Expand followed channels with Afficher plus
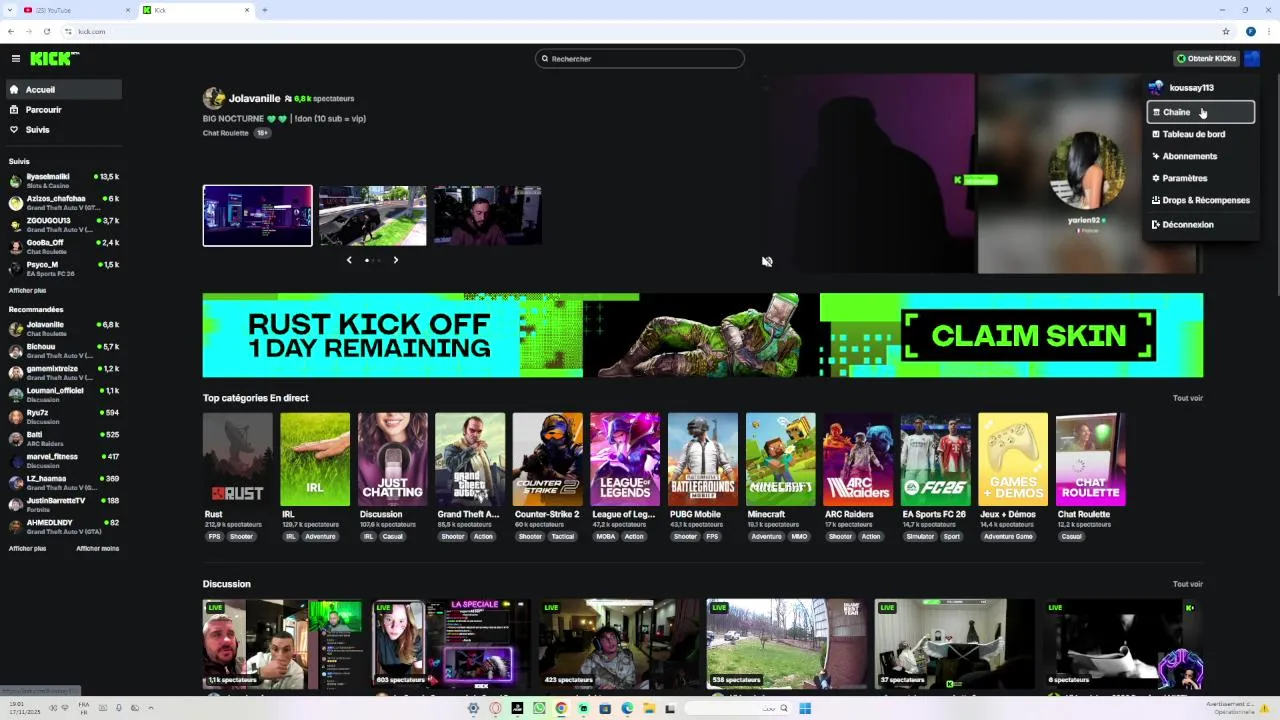The width and height of the screenshot is (1280, 720). (x=27, y=291)
